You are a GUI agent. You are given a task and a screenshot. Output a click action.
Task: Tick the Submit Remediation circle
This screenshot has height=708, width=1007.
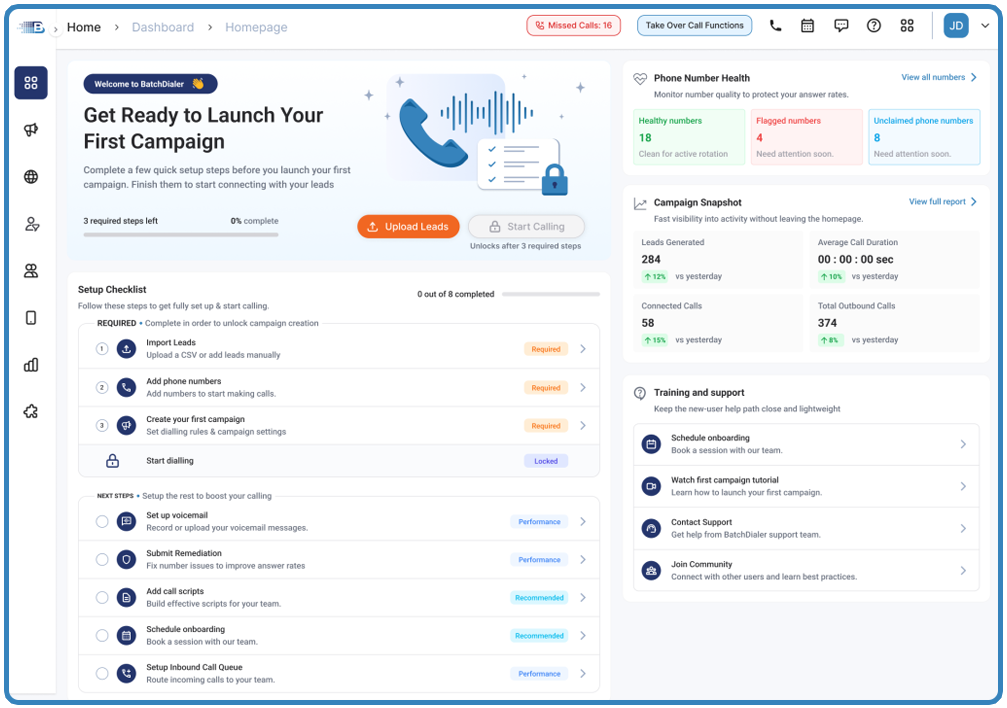[102, 560]
